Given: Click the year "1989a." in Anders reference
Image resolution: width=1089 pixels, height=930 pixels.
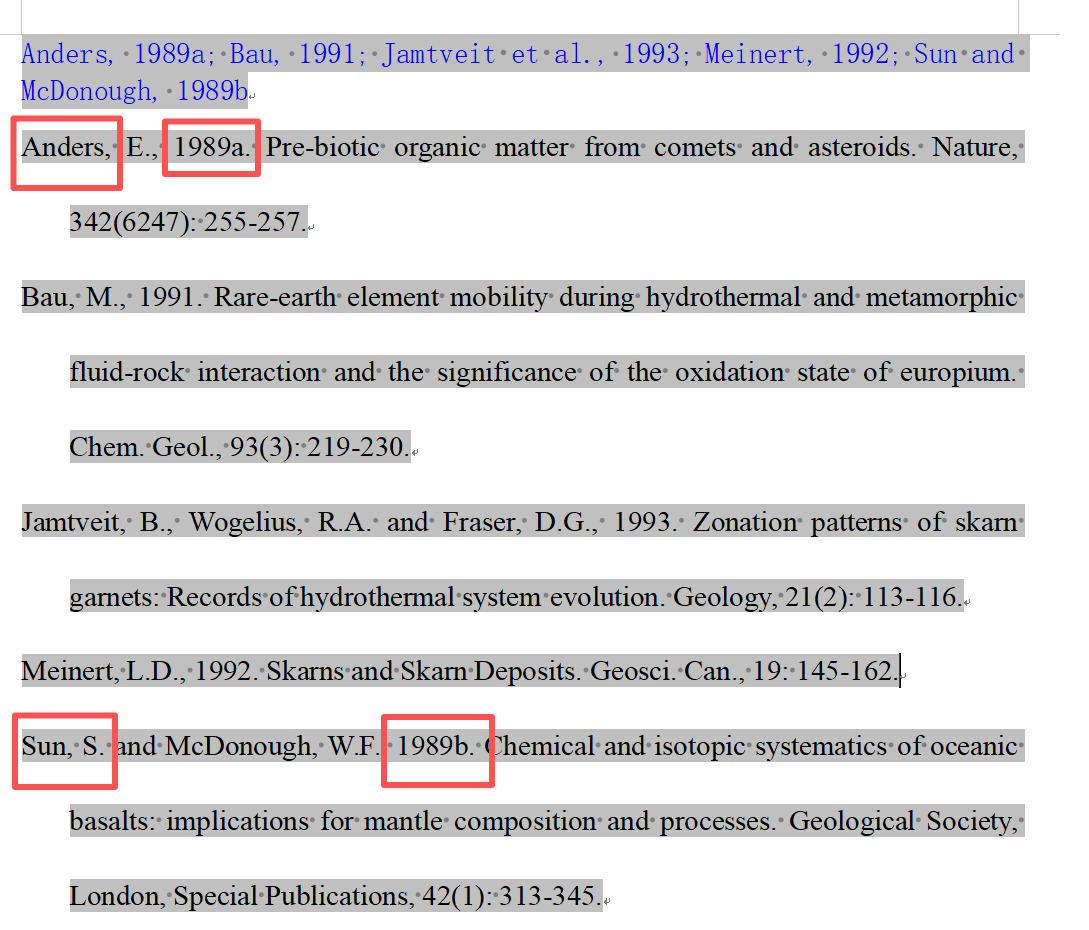Looking at the screenshot, I should click(211, 148).
